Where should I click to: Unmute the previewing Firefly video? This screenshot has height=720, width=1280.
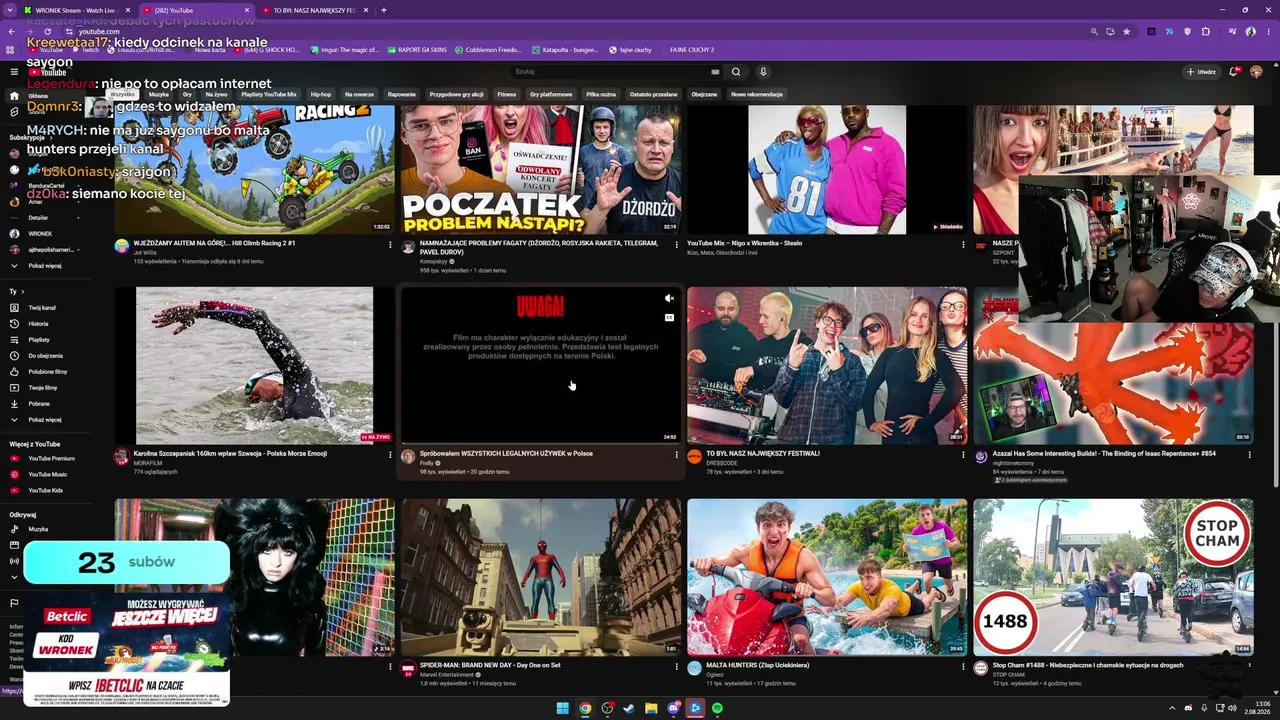669,298
